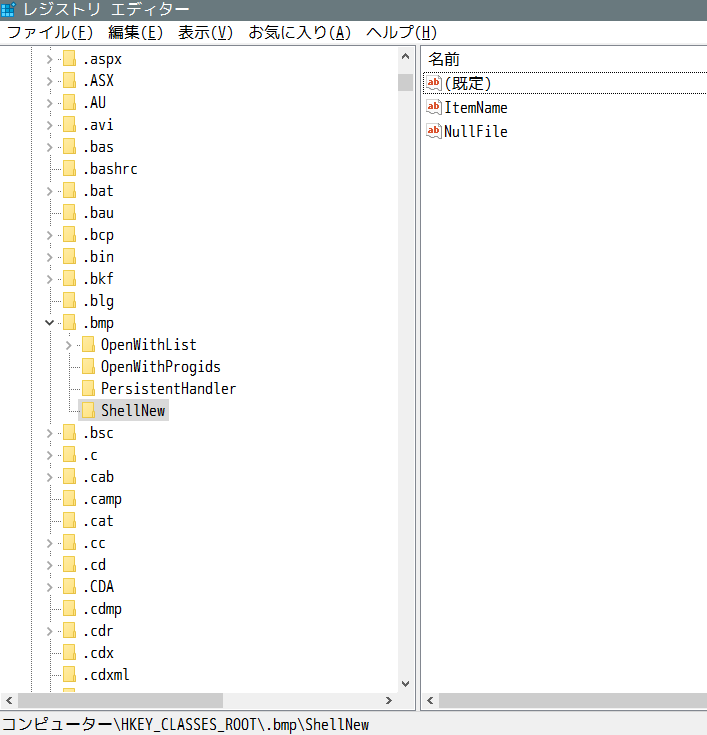Screen dimensions: 707x735
Task: Click the (既定) string value icon
Action: click(434, 83)
